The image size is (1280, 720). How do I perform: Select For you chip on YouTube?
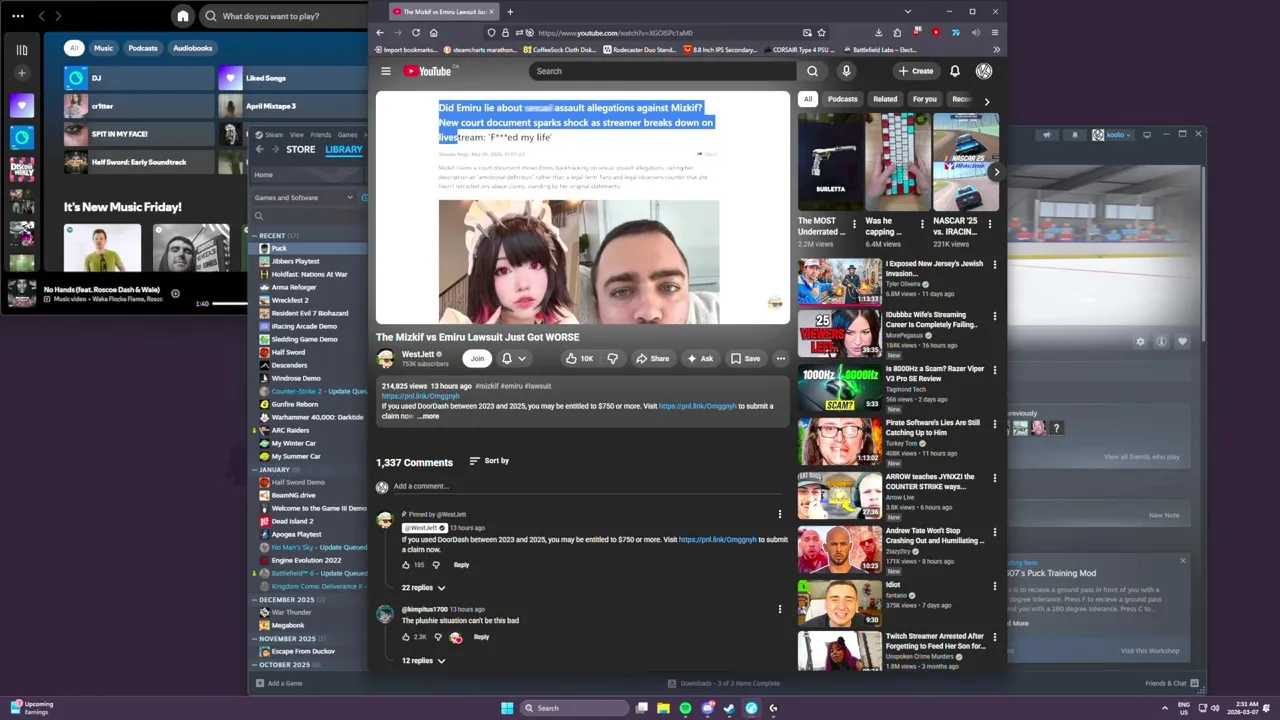pos(924,99)
